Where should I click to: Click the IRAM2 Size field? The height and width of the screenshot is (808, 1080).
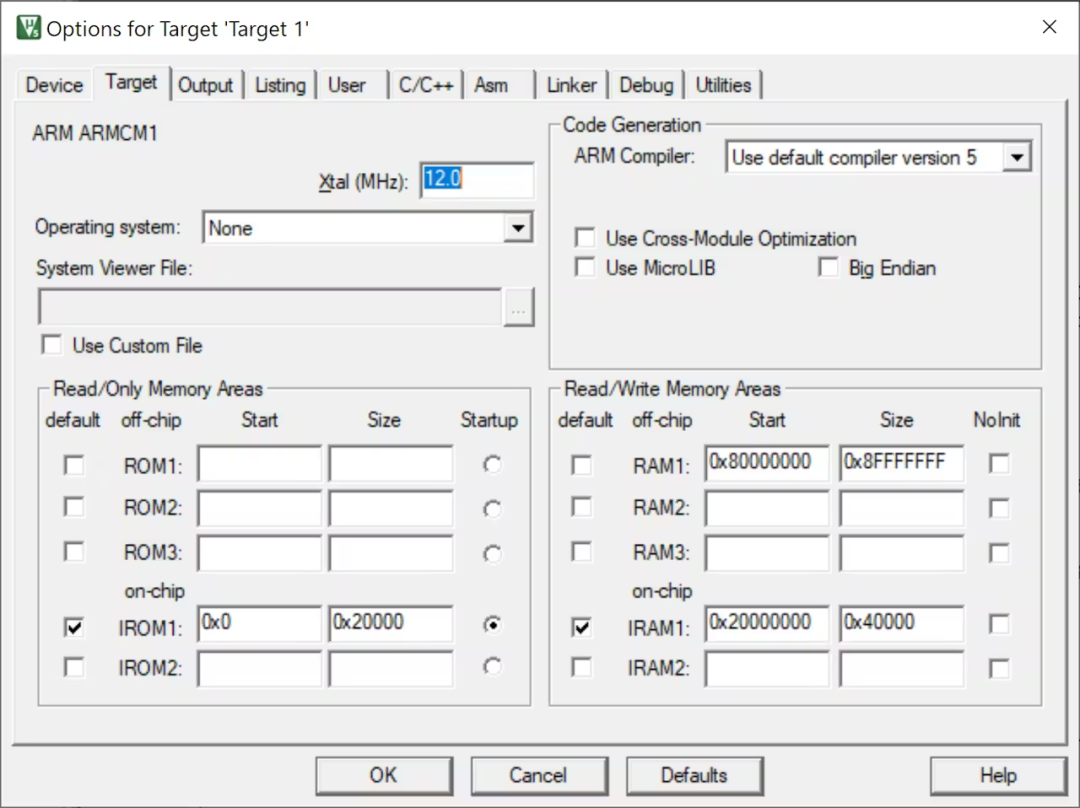pyautogui.click(x=902, y=669)
